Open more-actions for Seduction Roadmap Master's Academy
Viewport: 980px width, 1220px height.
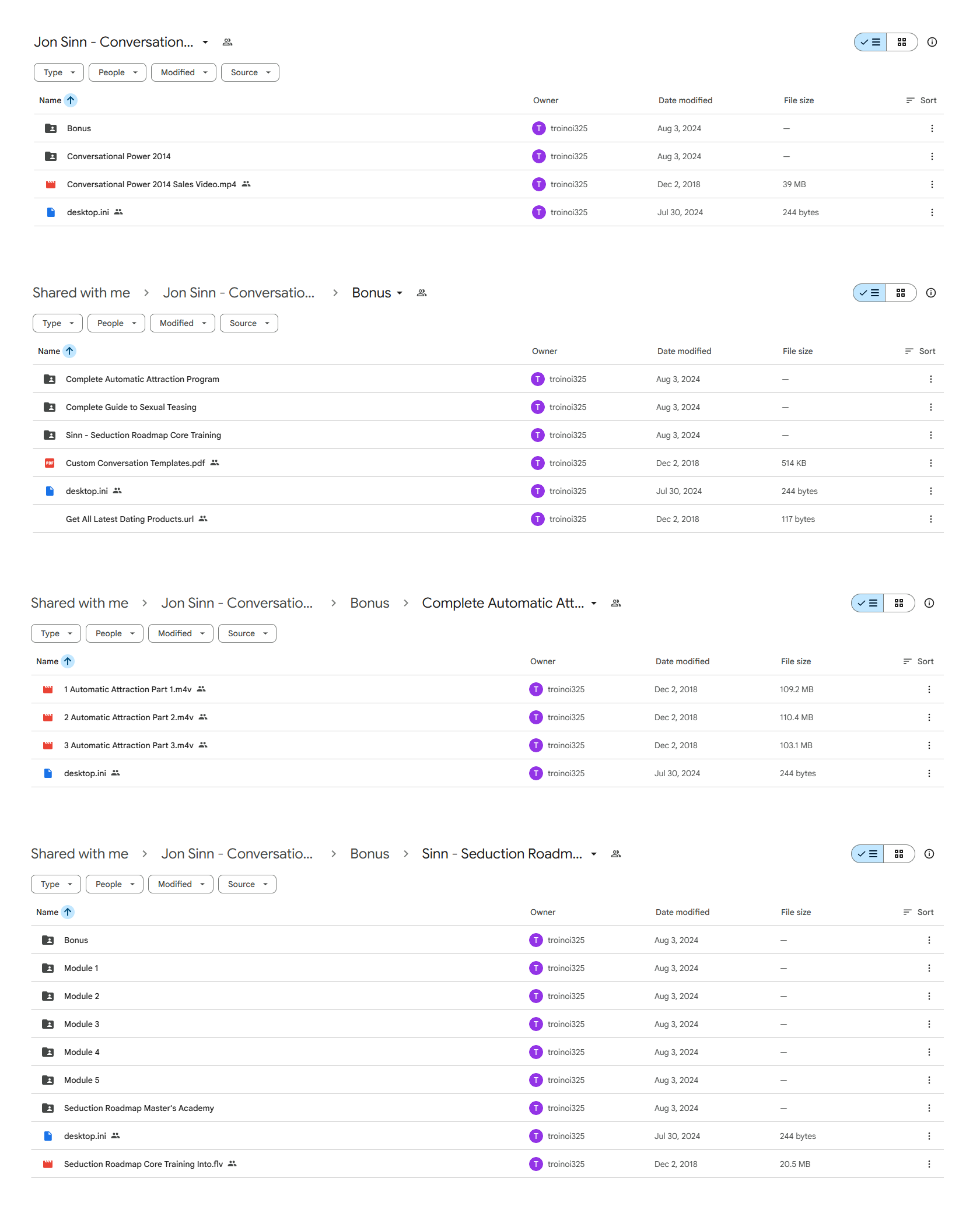(929, 1108)
